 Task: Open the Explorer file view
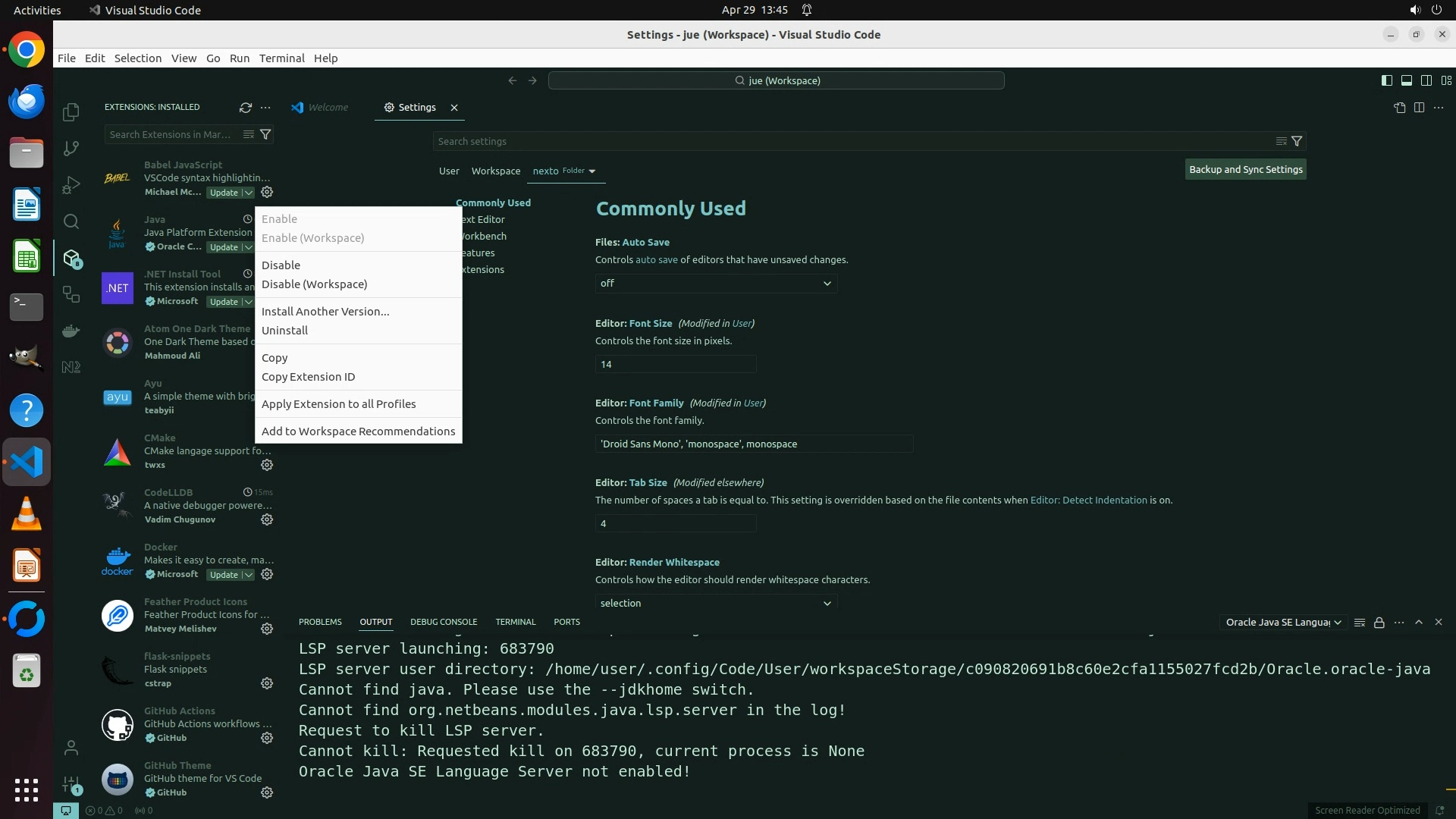[x=71, y=112]
